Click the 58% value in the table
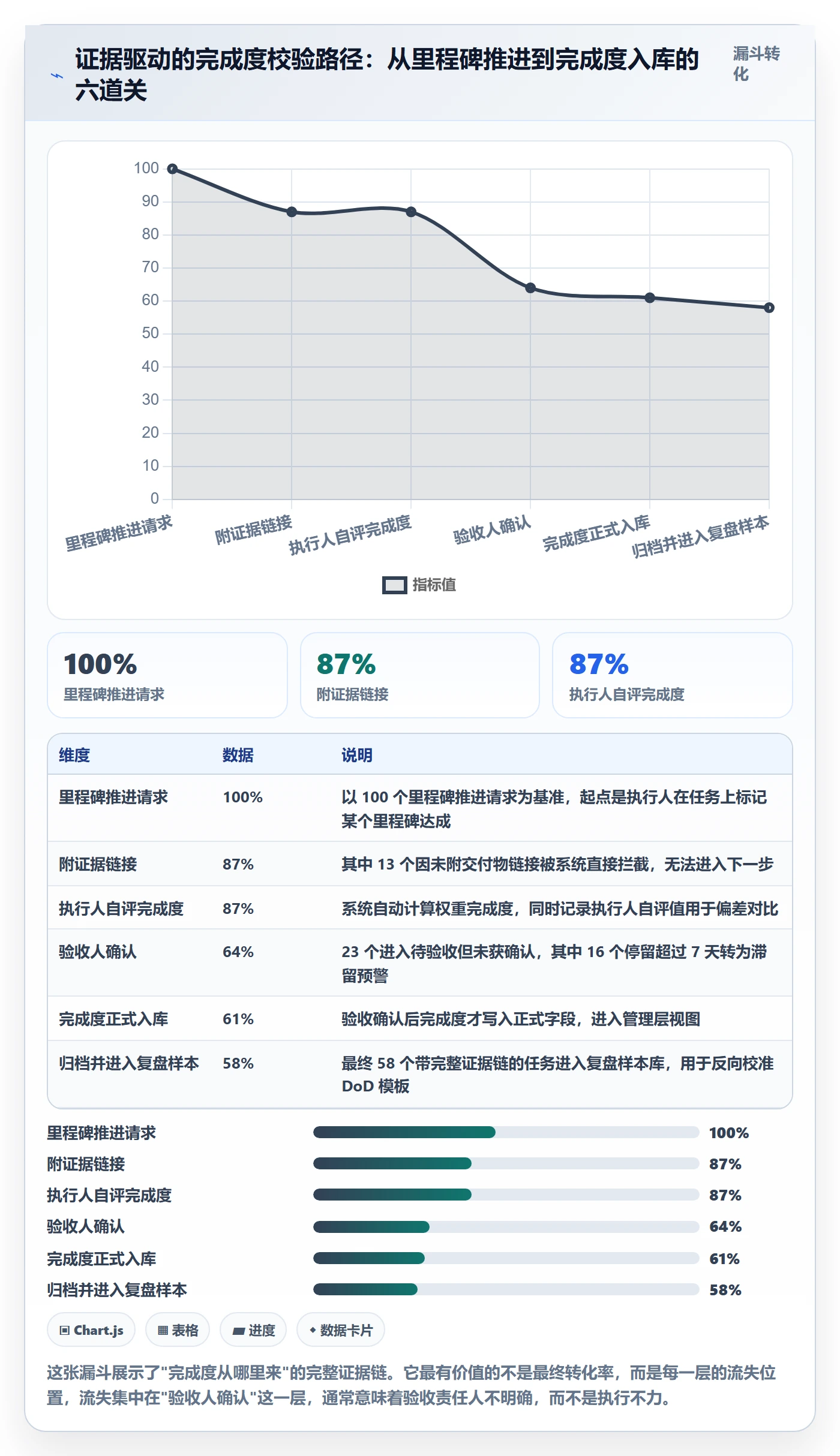 point(238,1063)
